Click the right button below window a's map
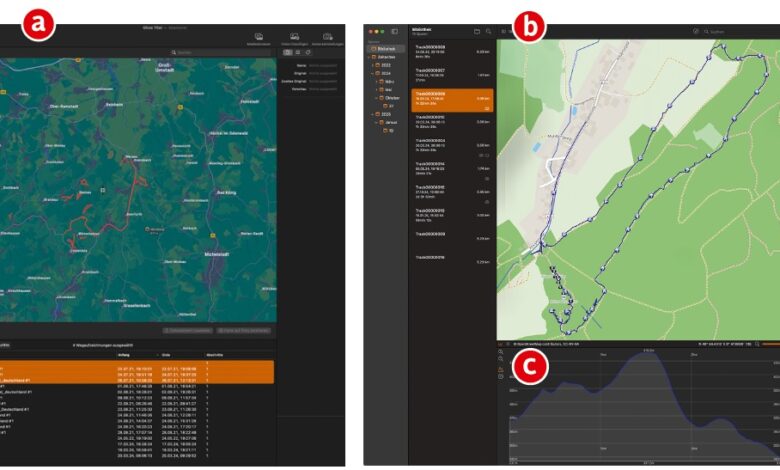780x470 pixels. point(244,331)
